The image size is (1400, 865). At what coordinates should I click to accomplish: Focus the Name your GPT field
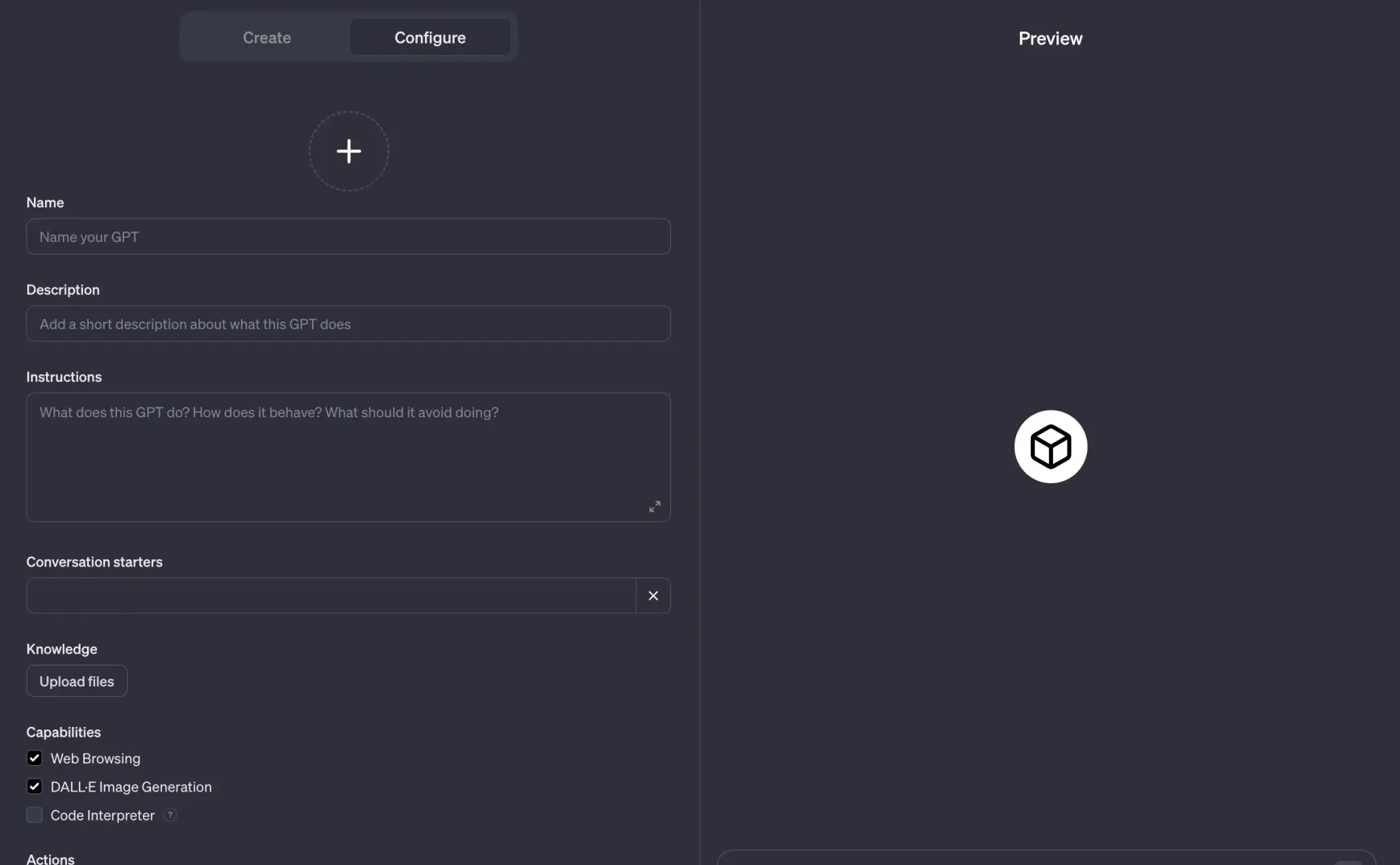pos(348,236)
